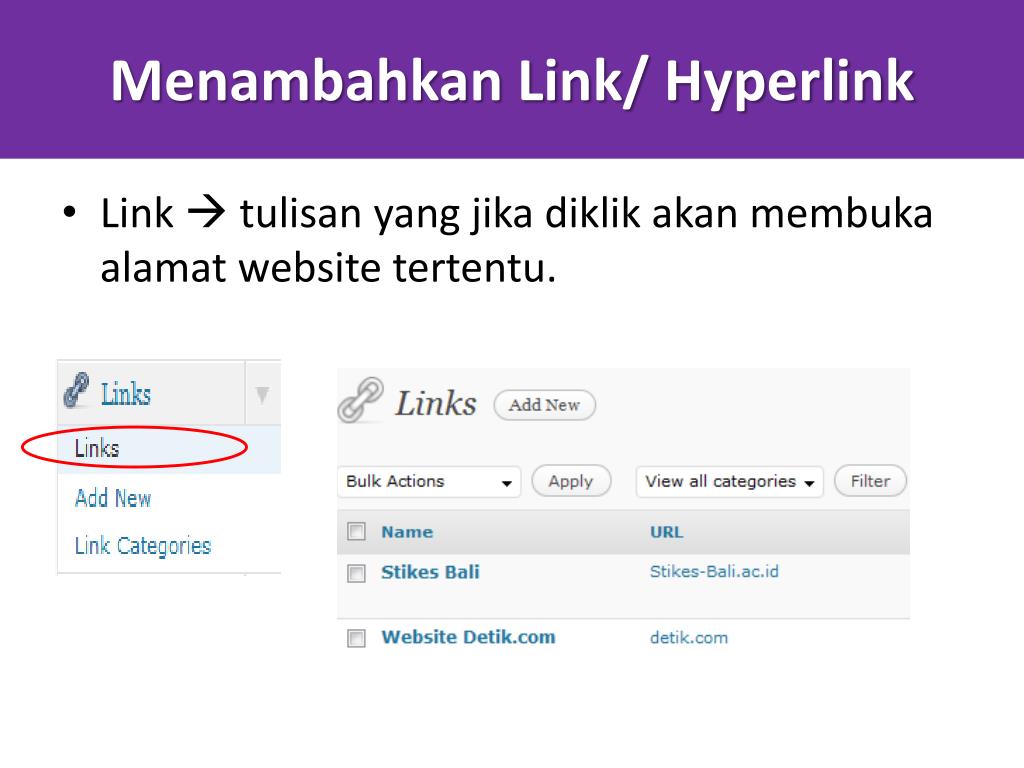Collapse the Links sidebar menu using its arrow
Image resolution: width=1024 pixels, height=768 pixels.
262,394
